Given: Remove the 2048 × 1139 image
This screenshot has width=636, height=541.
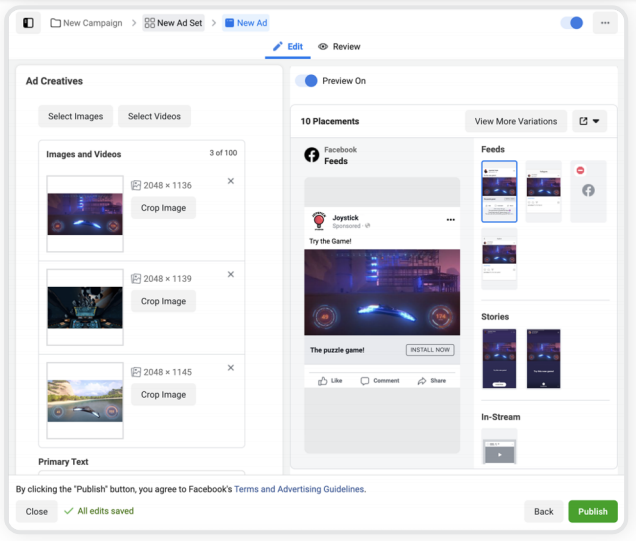Looking at the screenshot, I should (231, 275).
